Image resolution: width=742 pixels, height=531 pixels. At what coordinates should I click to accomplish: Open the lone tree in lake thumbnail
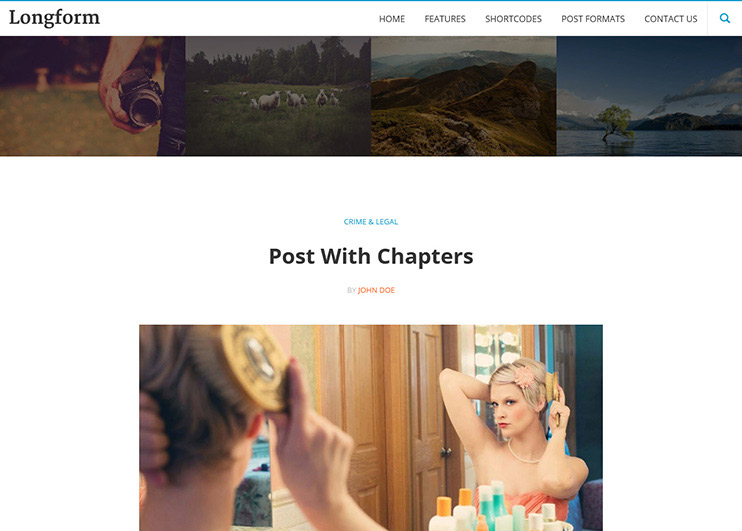tap(649, 96)
